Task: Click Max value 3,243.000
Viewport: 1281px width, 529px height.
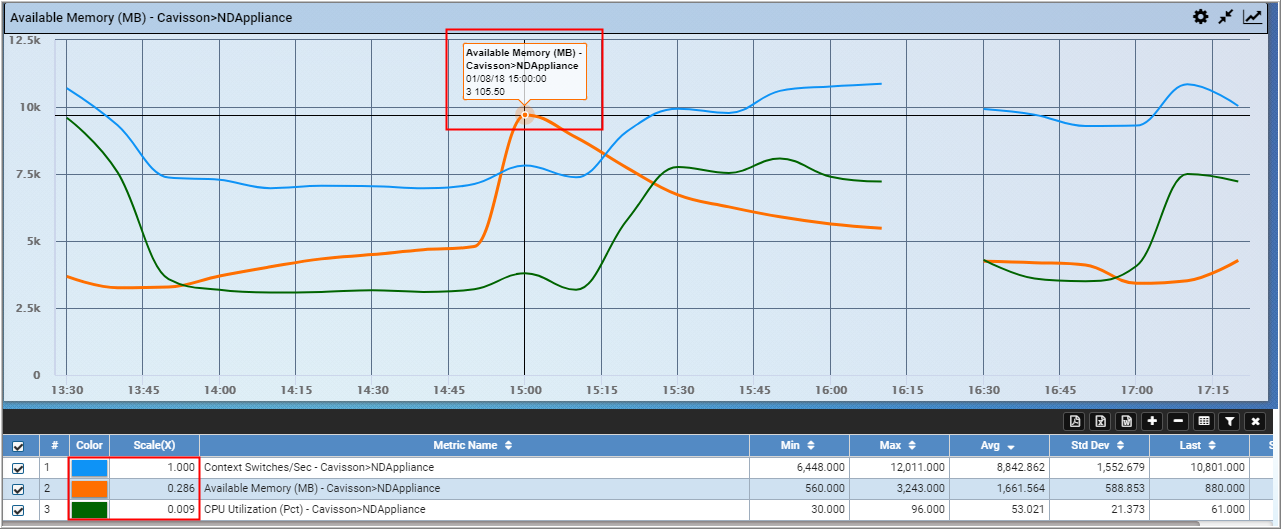Action: [921, 488]
